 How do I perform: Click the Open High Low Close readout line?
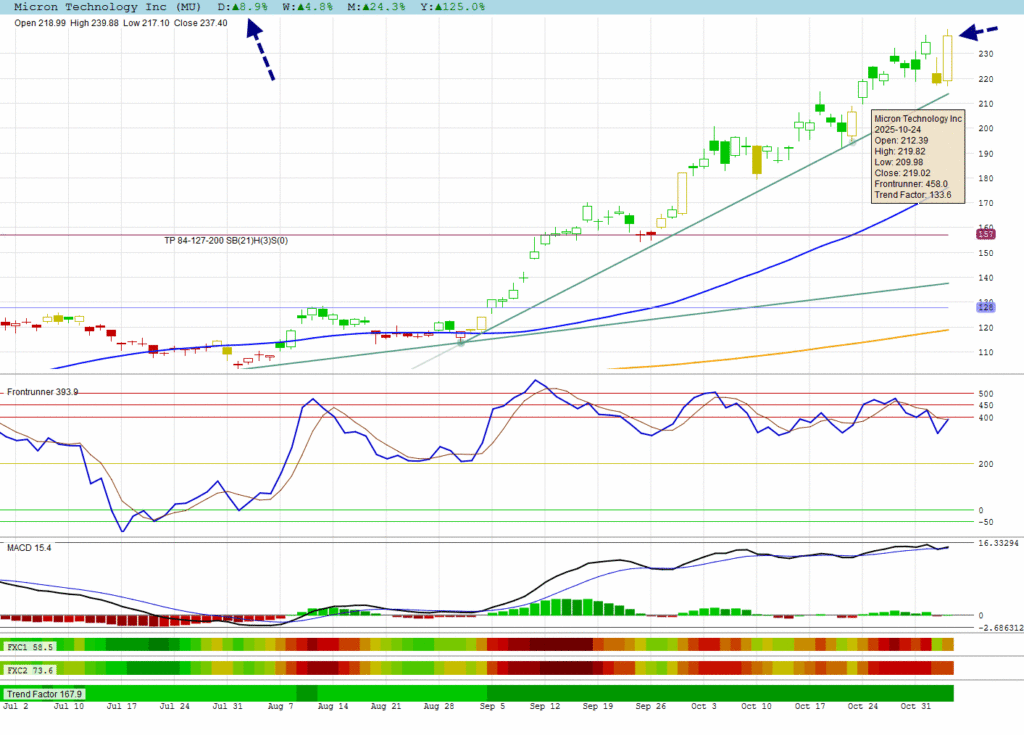pyautogui.click(x=121, y=23)
